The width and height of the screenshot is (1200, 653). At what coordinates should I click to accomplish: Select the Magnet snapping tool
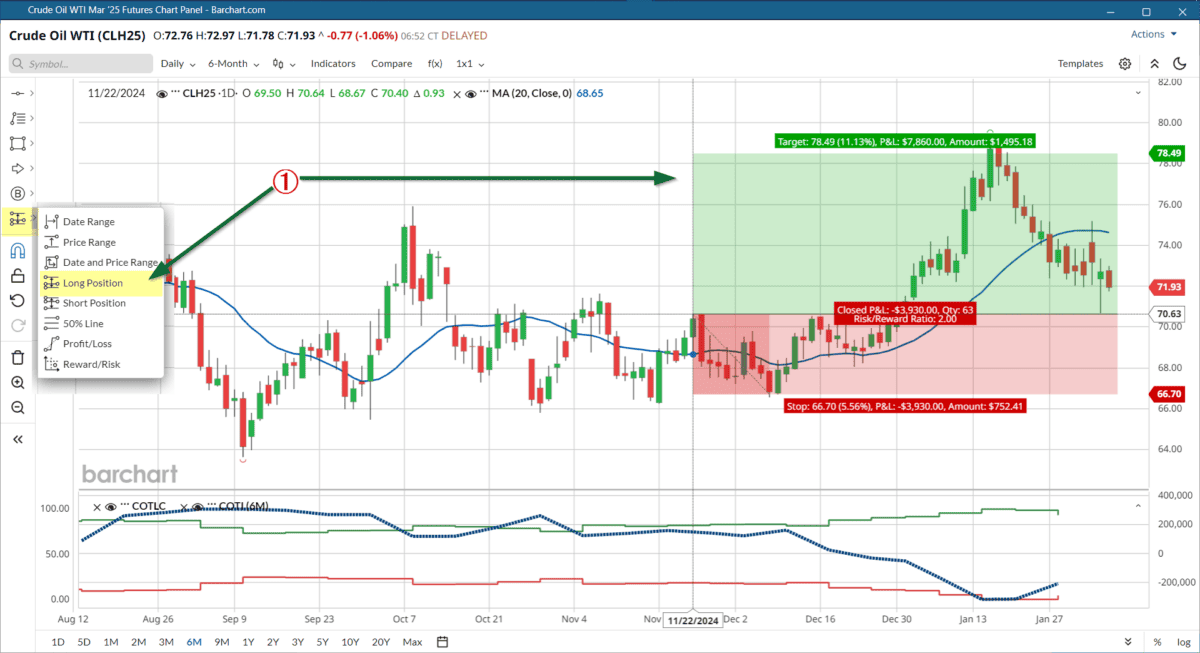(x=18, y=249)
